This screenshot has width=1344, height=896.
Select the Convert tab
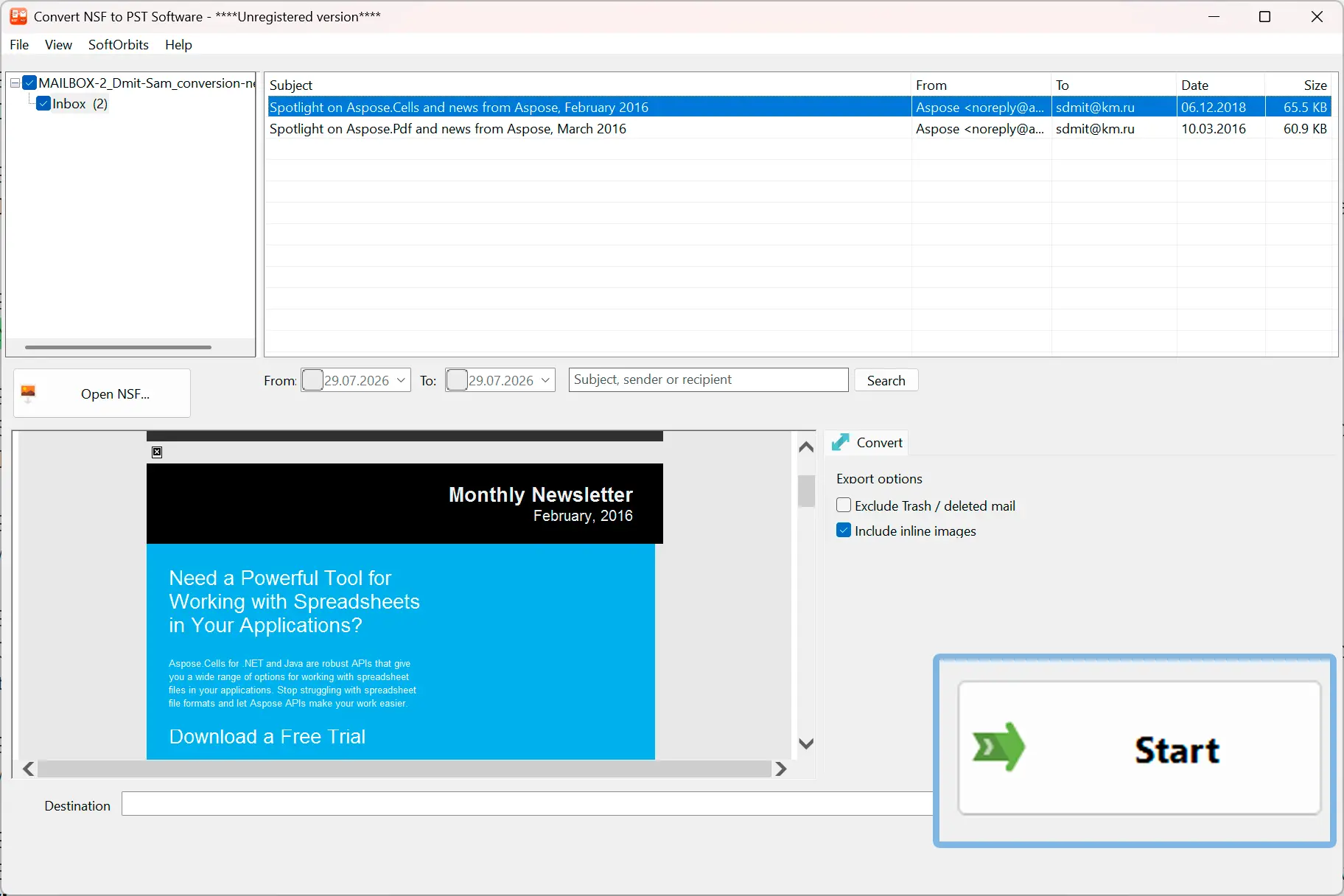(x=867, y=442)
